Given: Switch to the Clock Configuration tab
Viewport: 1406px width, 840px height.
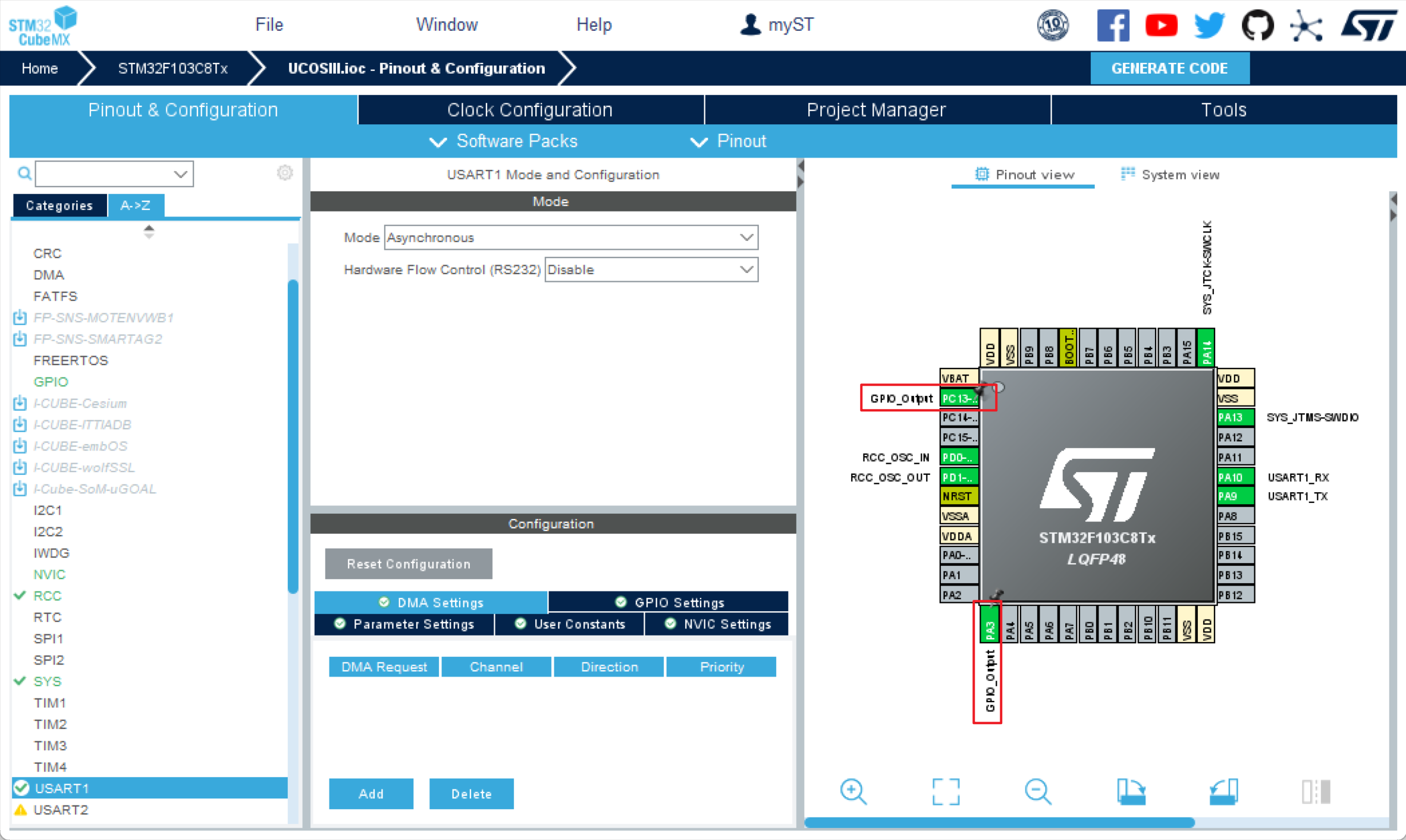Looking at the screenshot, I should (530, 110).
